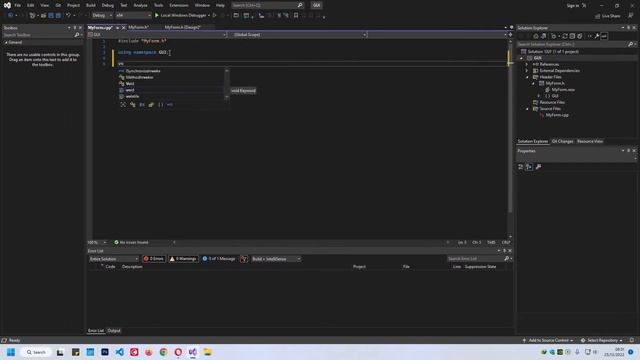This screenshot has width=640, height=360.
Task: Open the GUI project scope dropdown
Action: point(157,35)
